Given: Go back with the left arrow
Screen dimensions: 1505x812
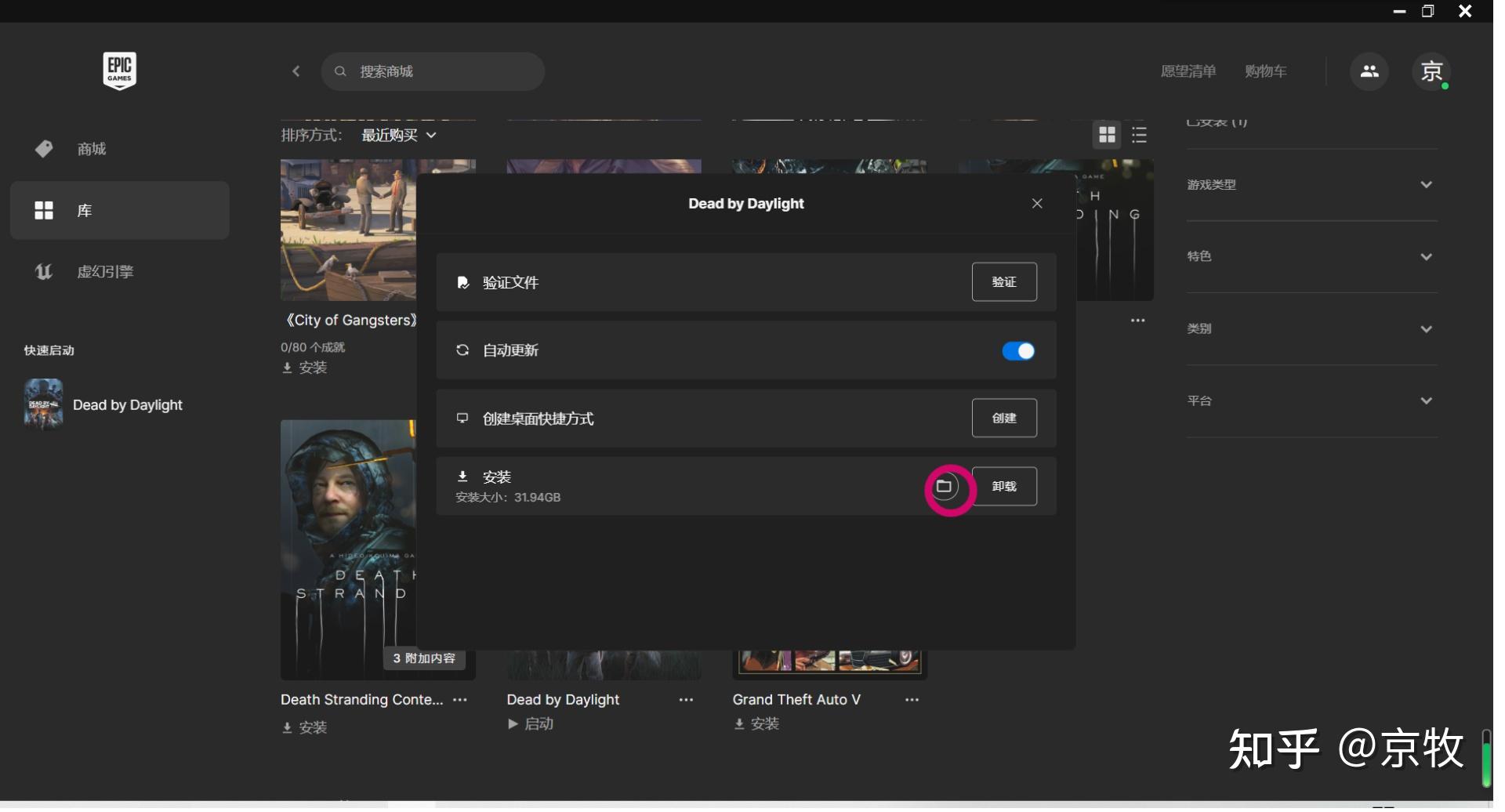Looking at the screenshot, I should 298,72.
